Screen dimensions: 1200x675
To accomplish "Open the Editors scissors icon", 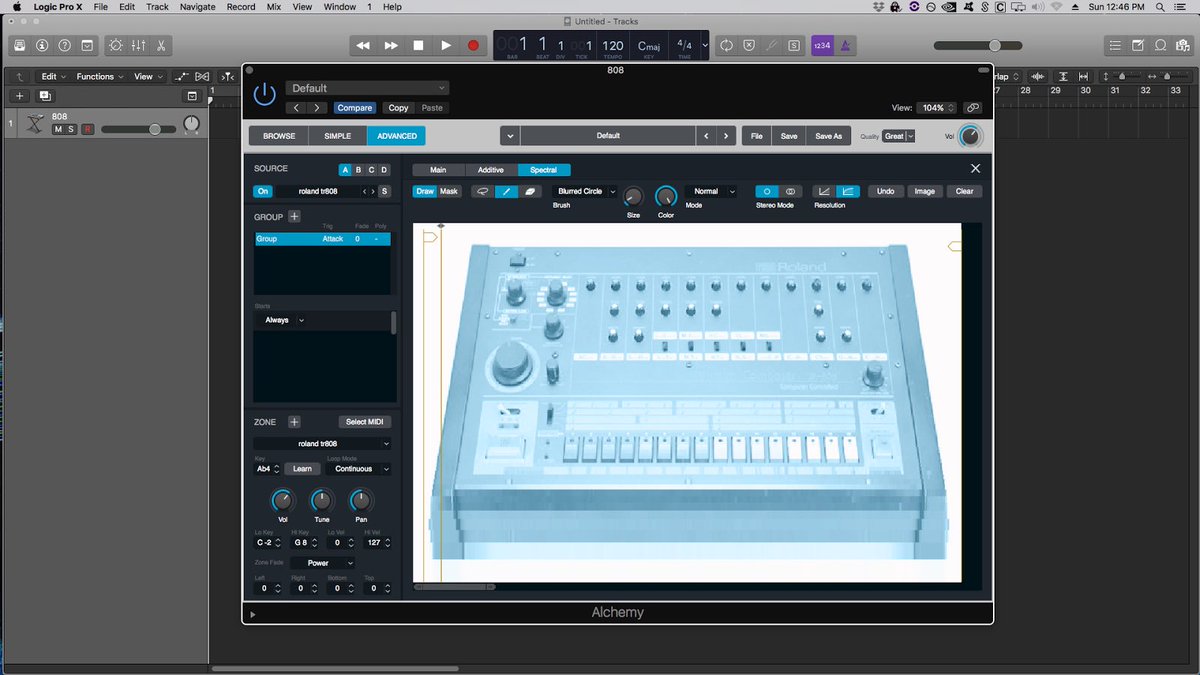I will tap(160, 46).
